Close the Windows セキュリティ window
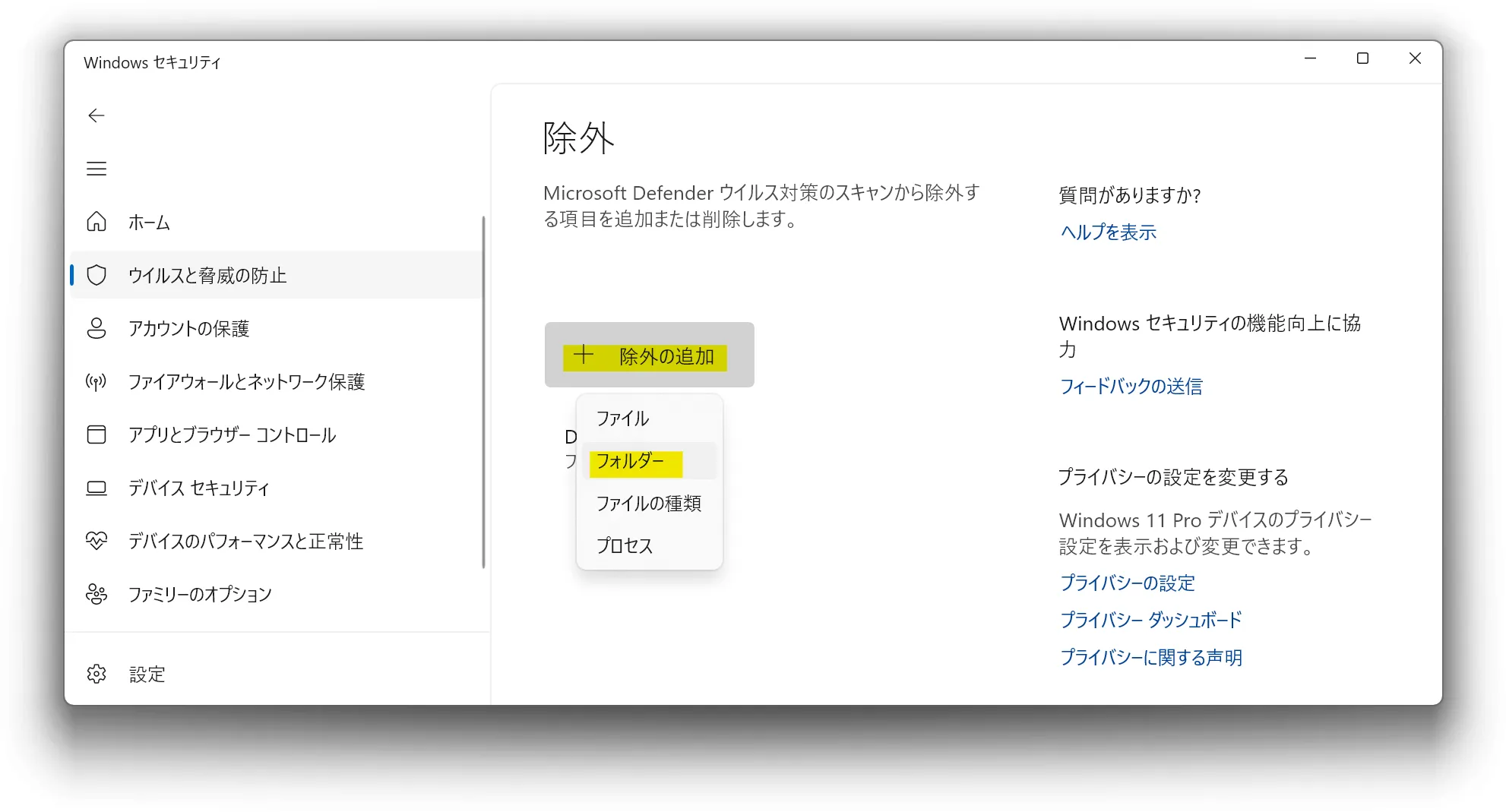Screen dimensions: 1506x812 (x=1415, y=58)
